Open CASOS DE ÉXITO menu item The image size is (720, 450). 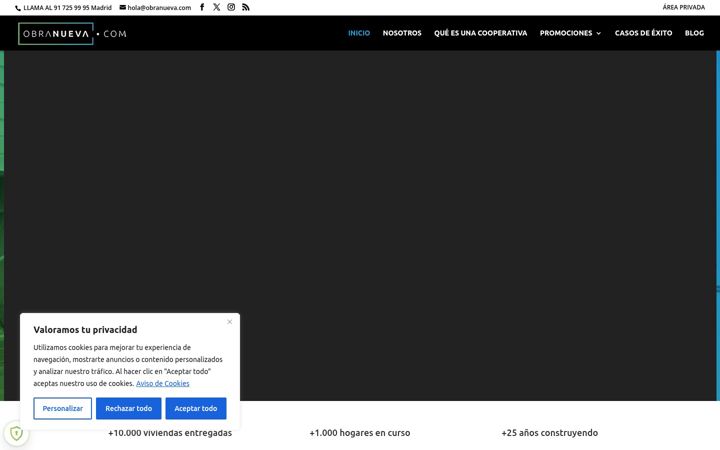coord(643,33)
